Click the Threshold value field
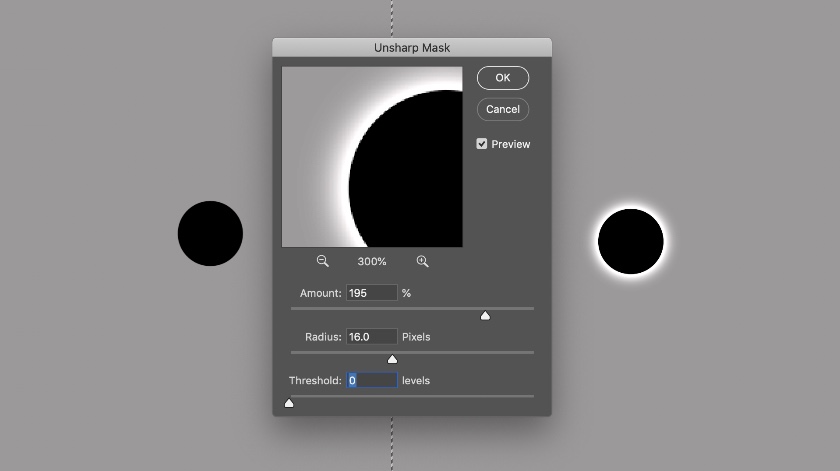This screenshot has height=471, width=840. tap(371, 381)
